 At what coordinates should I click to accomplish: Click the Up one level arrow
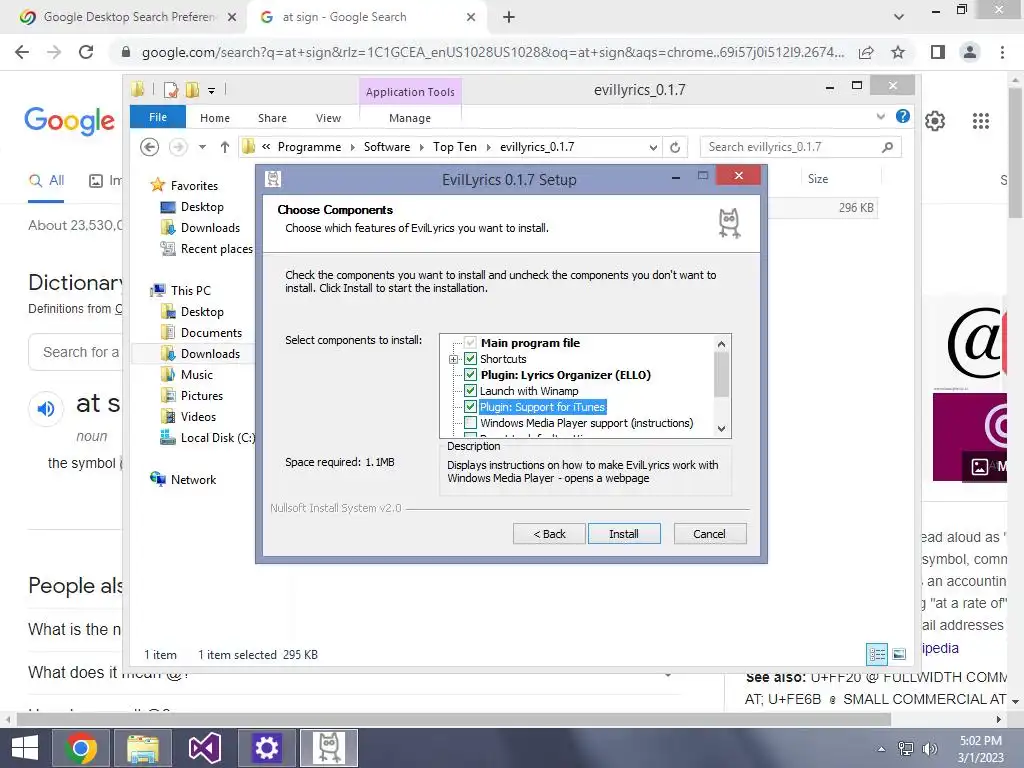click(x=225, y=147)
